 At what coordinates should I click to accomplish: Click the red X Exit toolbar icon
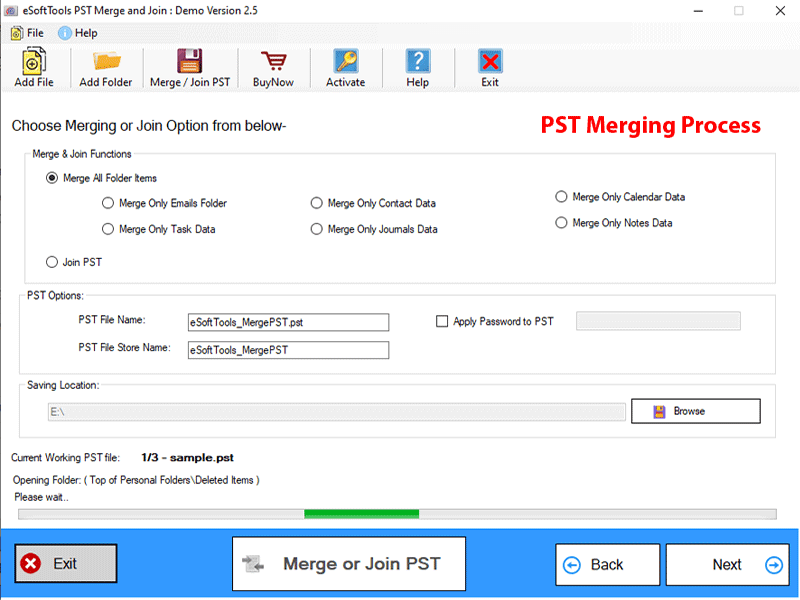tap(490, 61)
